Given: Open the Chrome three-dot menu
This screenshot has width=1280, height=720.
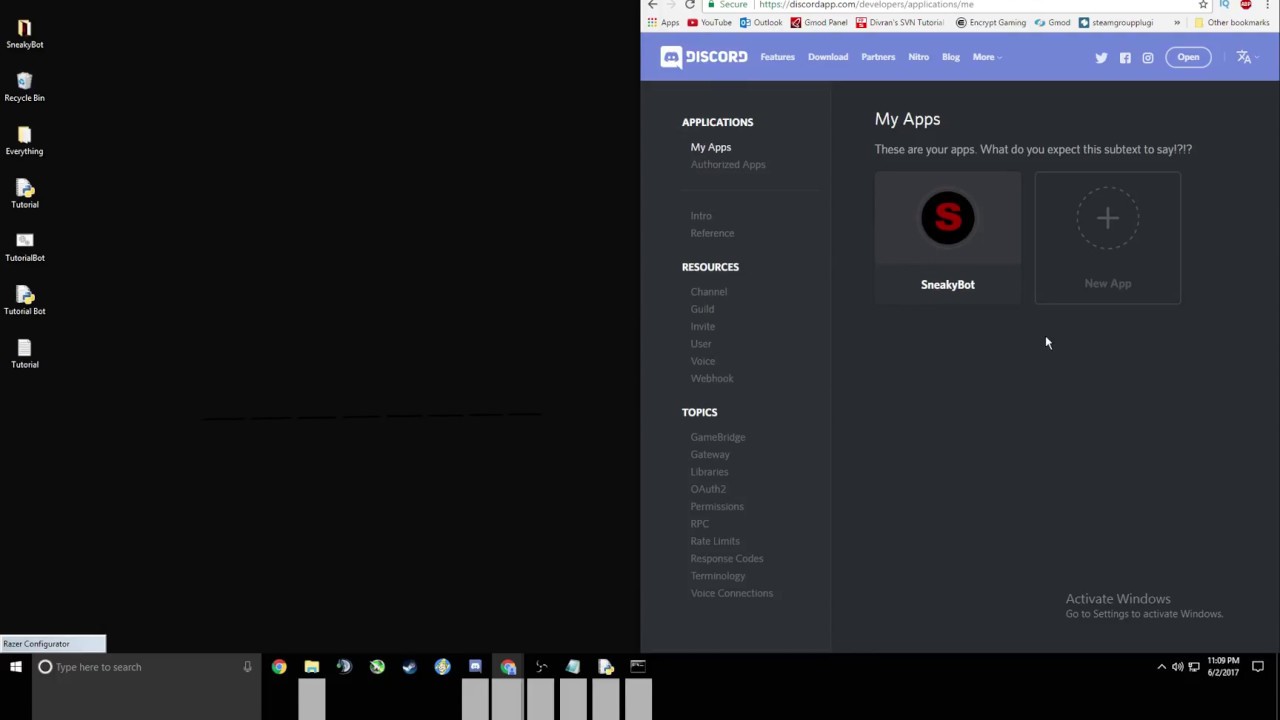Looking at the screenshot, I should [1267, 5].
